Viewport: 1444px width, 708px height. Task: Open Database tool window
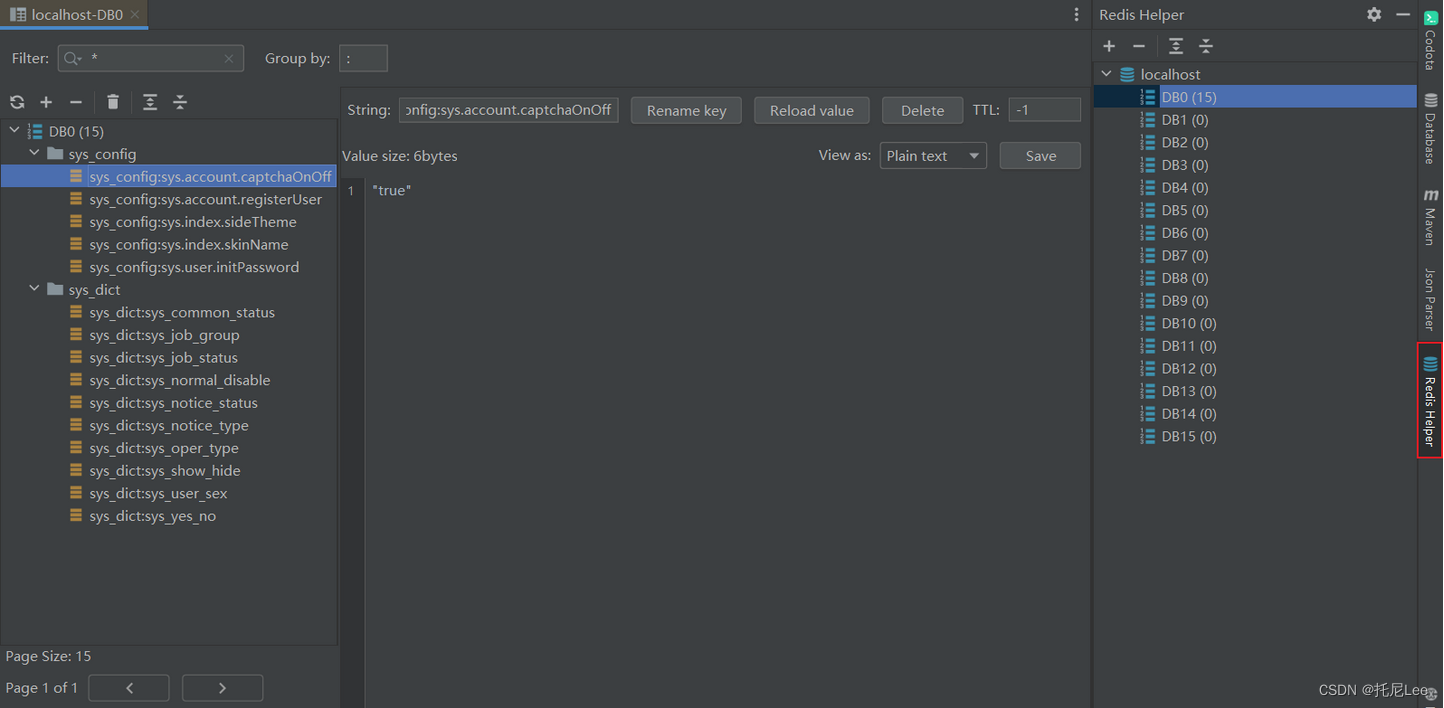point(1431,129)
